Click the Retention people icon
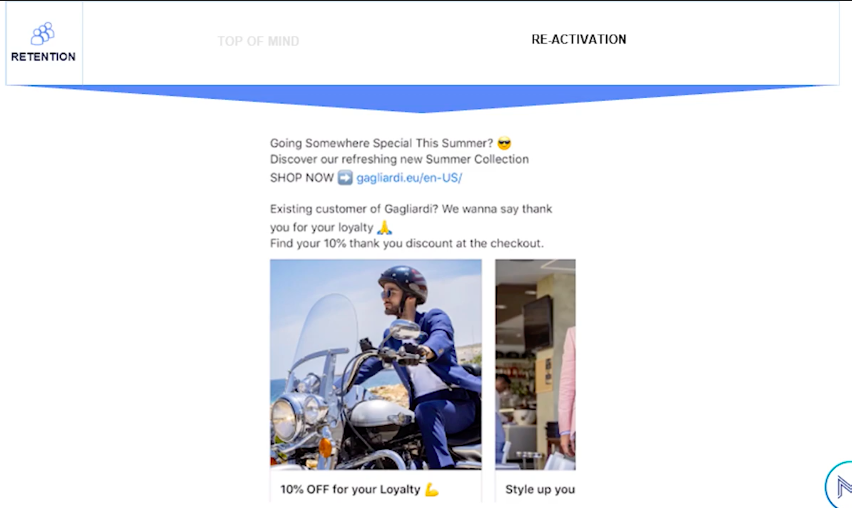The height and width of the screenshot is (508, 852). tap(42, 34)
